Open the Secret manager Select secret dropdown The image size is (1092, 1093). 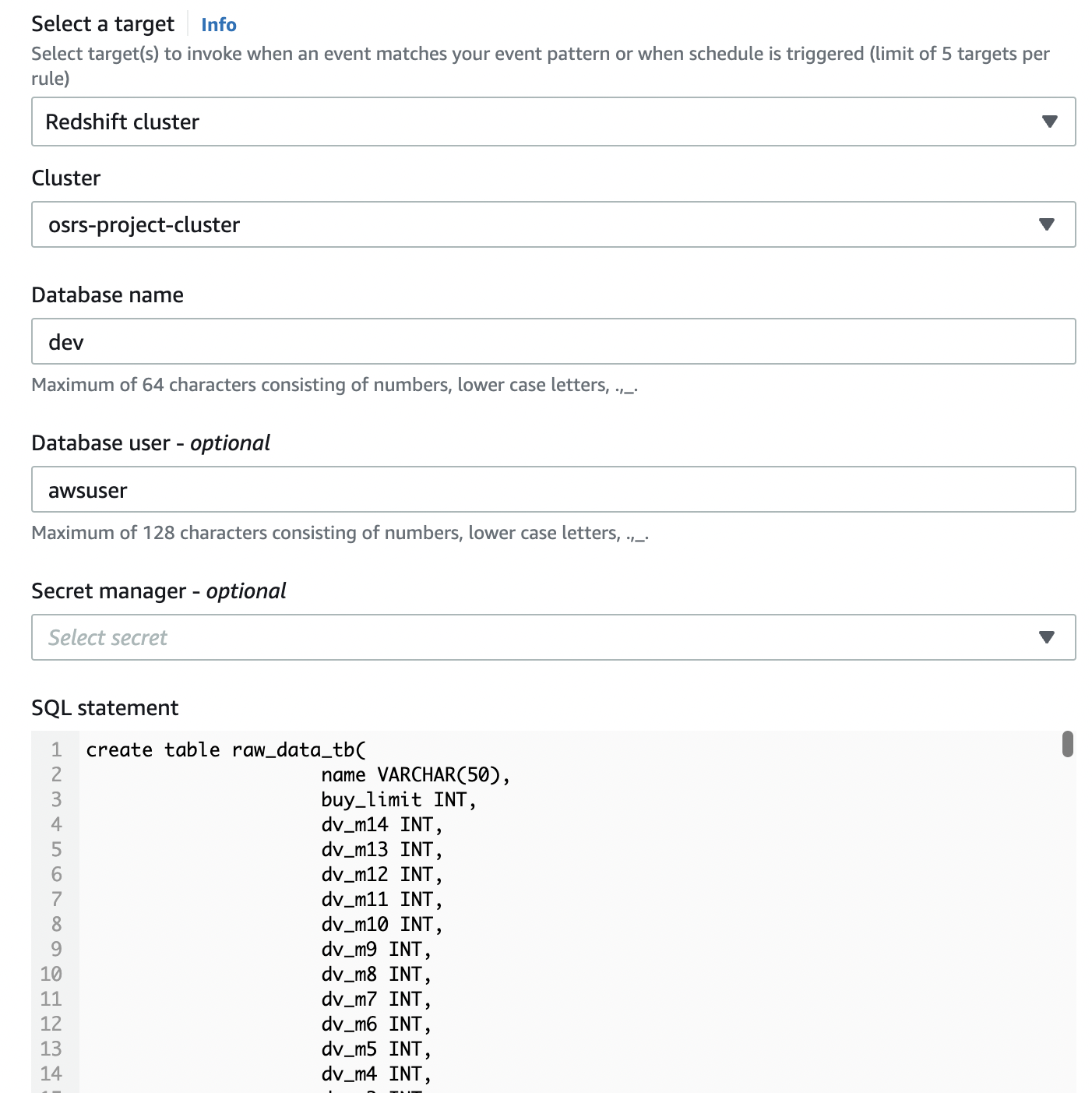pos(552,637)
